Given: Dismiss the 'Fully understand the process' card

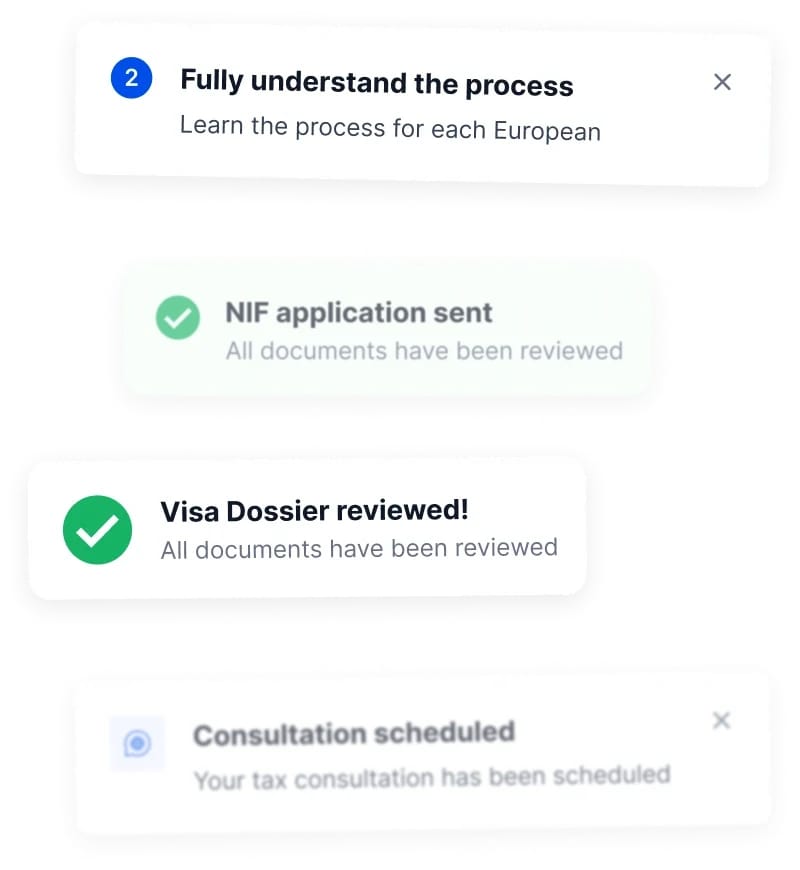Looking at the screenshot, I should point(722,82).
